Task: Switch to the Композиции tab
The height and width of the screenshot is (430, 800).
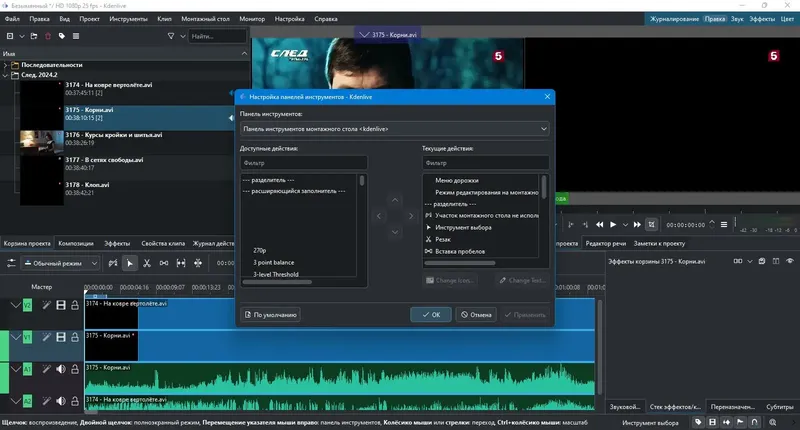Action: pos(76,243)
